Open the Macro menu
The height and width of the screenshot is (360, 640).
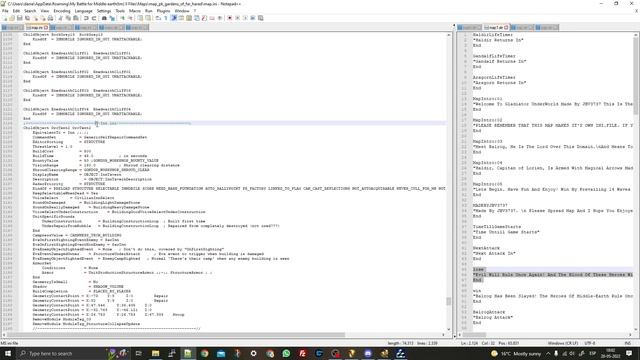pos(135,11)
